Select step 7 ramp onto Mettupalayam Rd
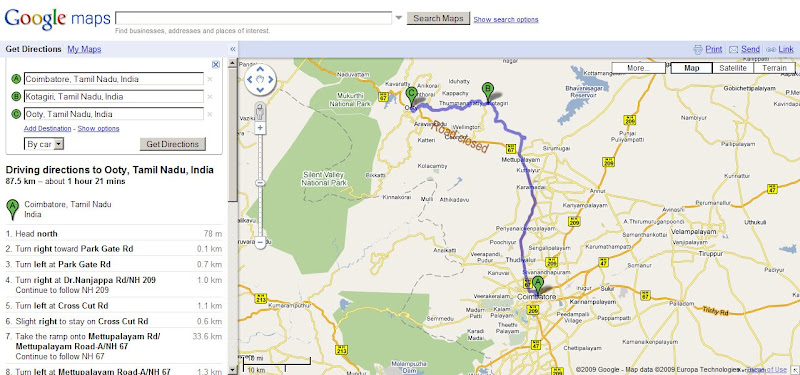Screen dimensions: 800x375 114,346
